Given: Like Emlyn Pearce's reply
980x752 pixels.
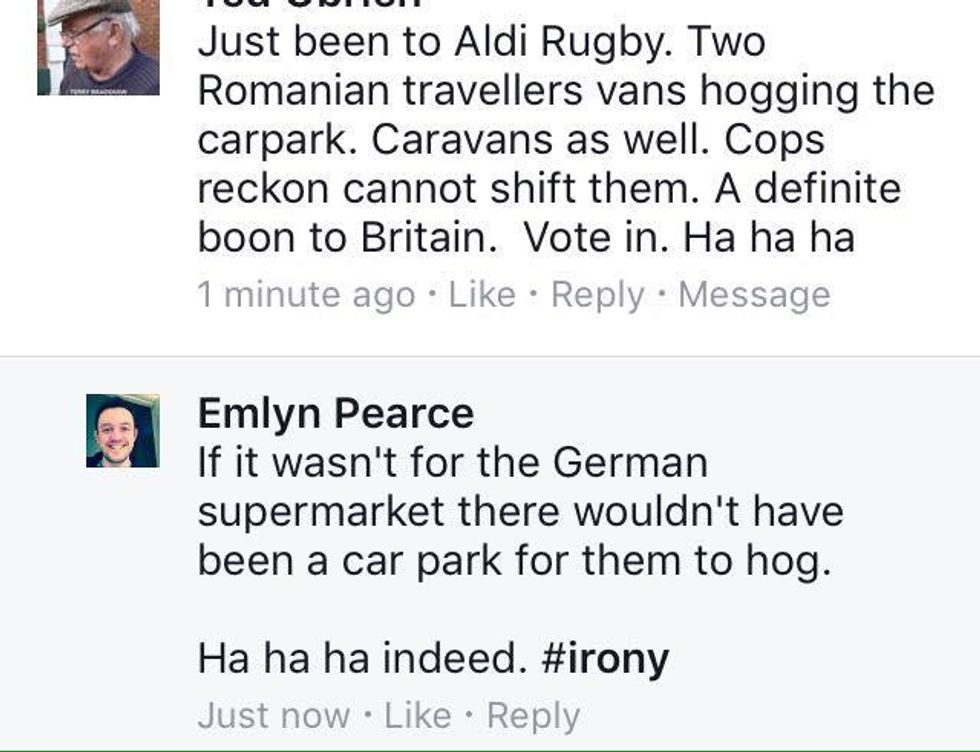Looking at the screenshot, I should pos(418,716).
